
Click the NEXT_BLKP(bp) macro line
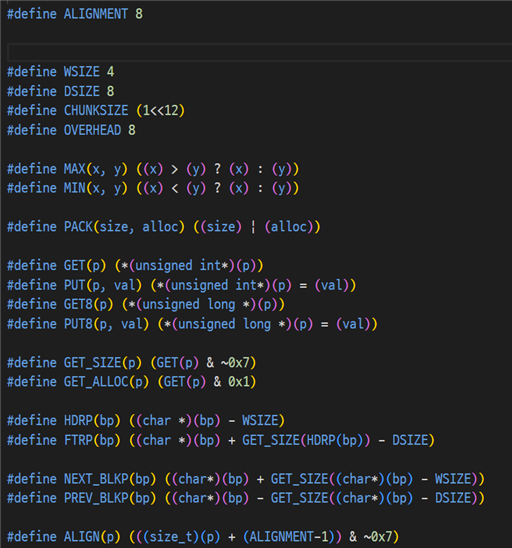point(246,479)
